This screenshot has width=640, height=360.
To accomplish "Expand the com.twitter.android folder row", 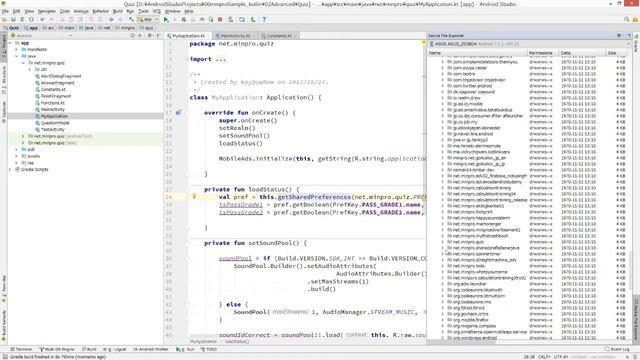I will point(442,86).
